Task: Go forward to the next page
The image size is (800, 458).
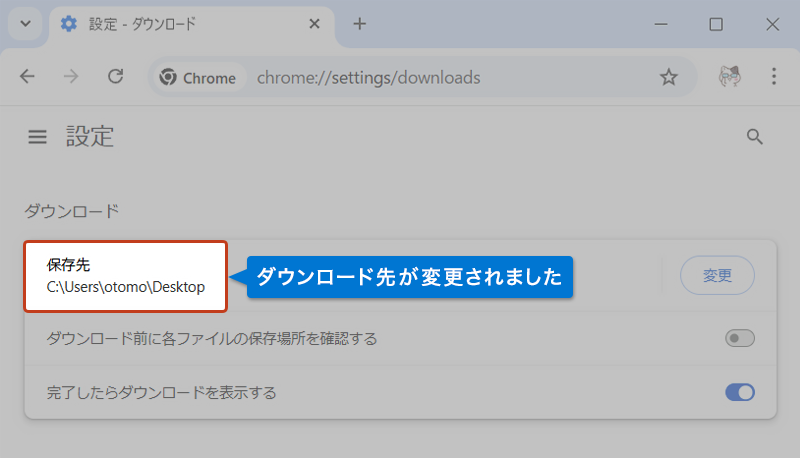Action: pyautogui.click(x=71, y=77)
